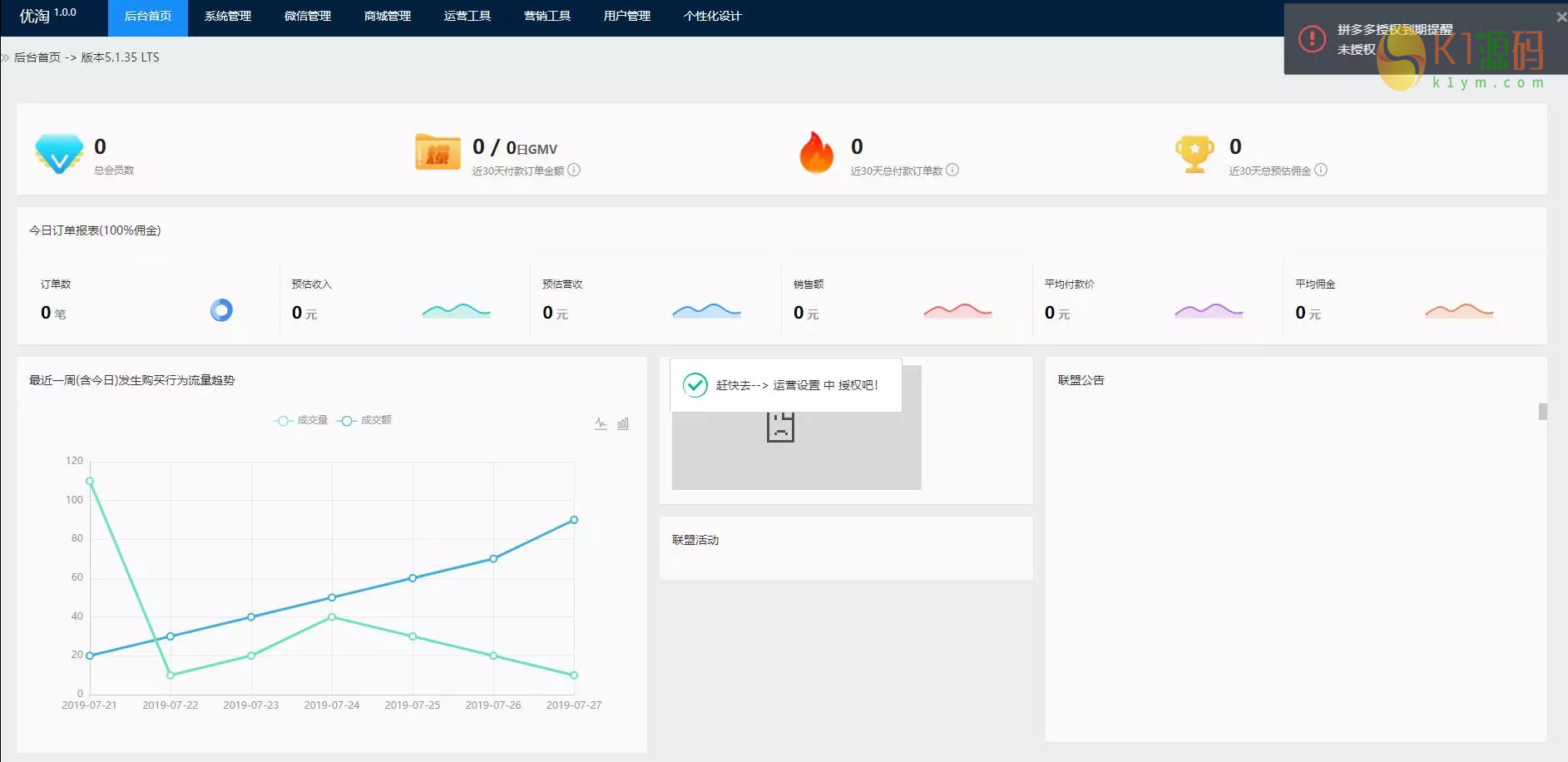Click the 未授权 status in notification
Viewport: 1568px width, 762px height.
[1356, 50]
